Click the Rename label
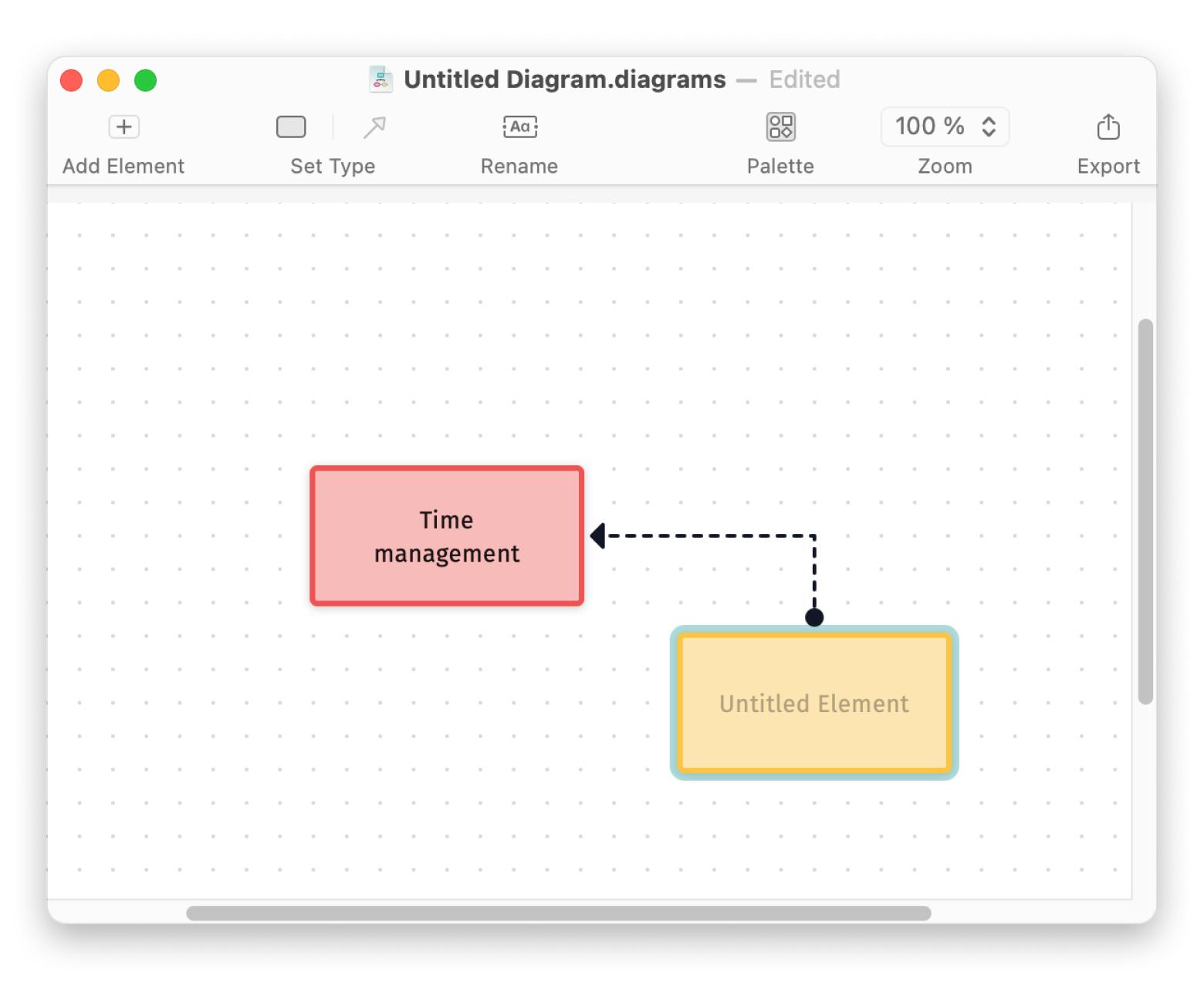 [519, 167]
